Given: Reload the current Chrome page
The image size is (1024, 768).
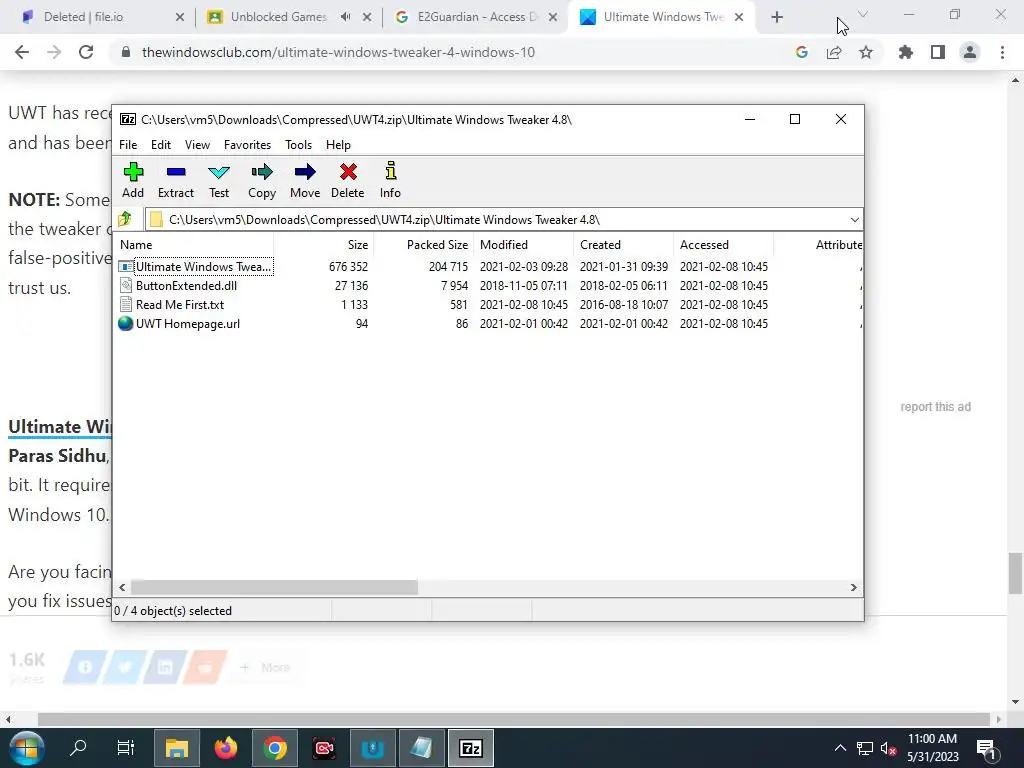Looking at the screenshot, I should pos(86,52).
